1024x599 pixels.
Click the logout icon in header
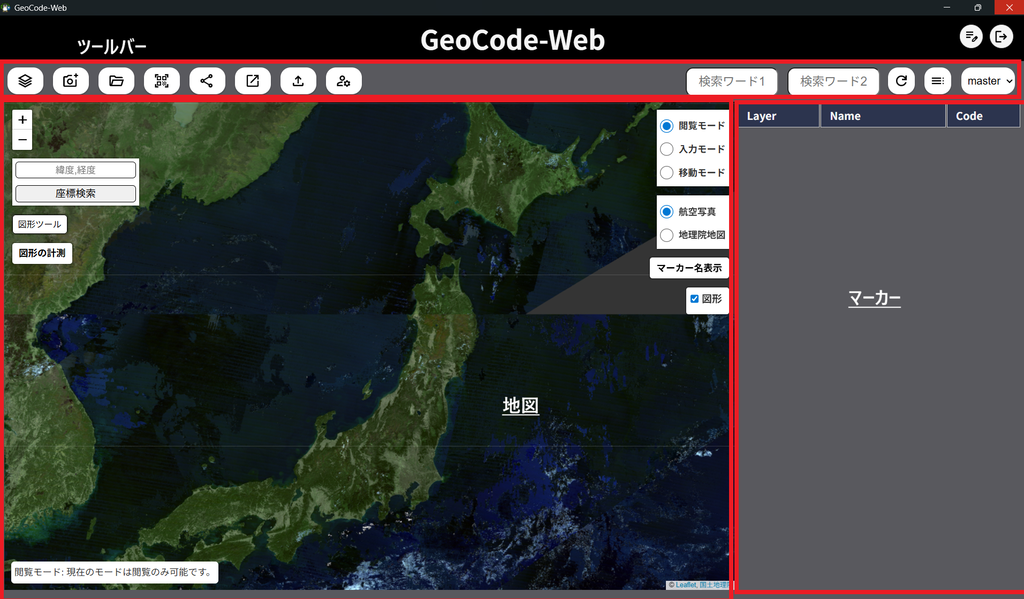click(x=1001, y=37)
